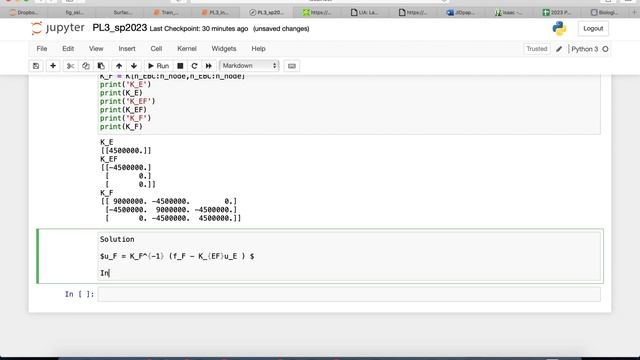Click the Trusted notebook indicator

[x=536, y=49]
